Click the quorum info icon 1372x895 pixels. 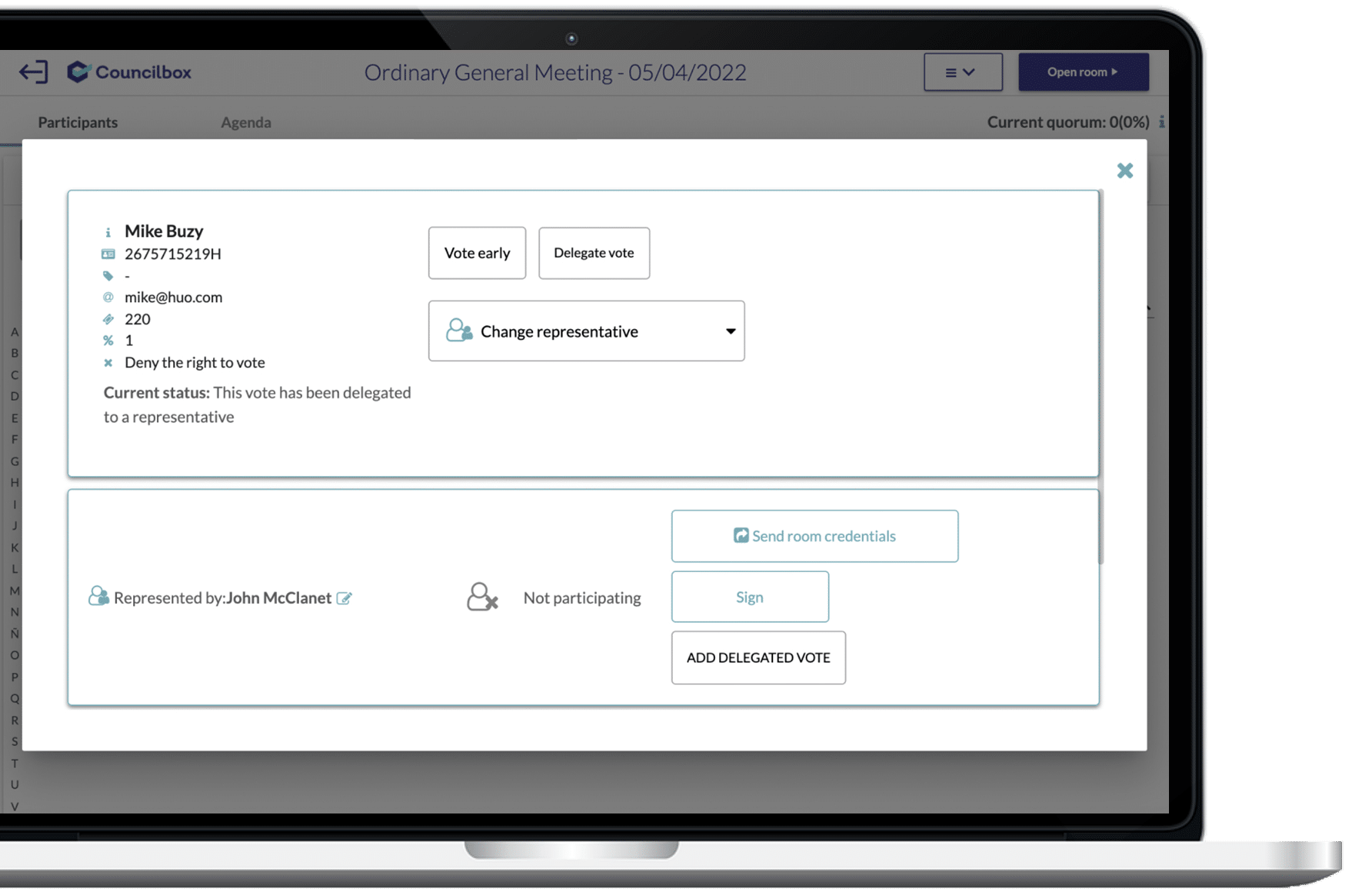point(1161,122)
